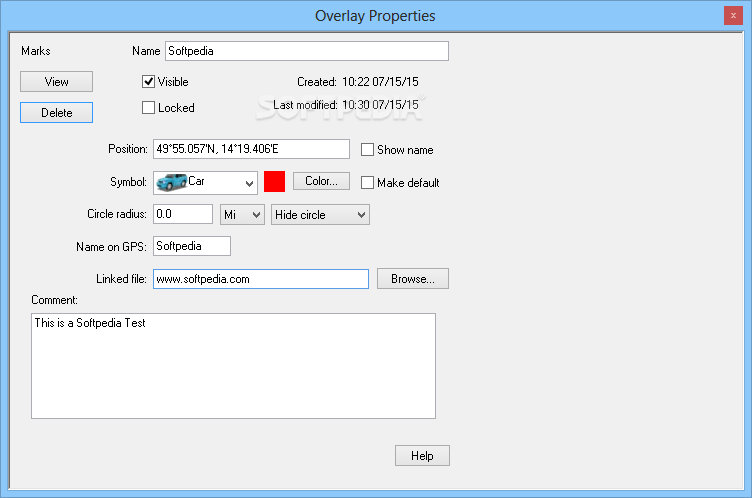Click inside the Name field containing Softpedia
Image resolution: width=752 pixels, height=498 pixels.
coord(307,51)
